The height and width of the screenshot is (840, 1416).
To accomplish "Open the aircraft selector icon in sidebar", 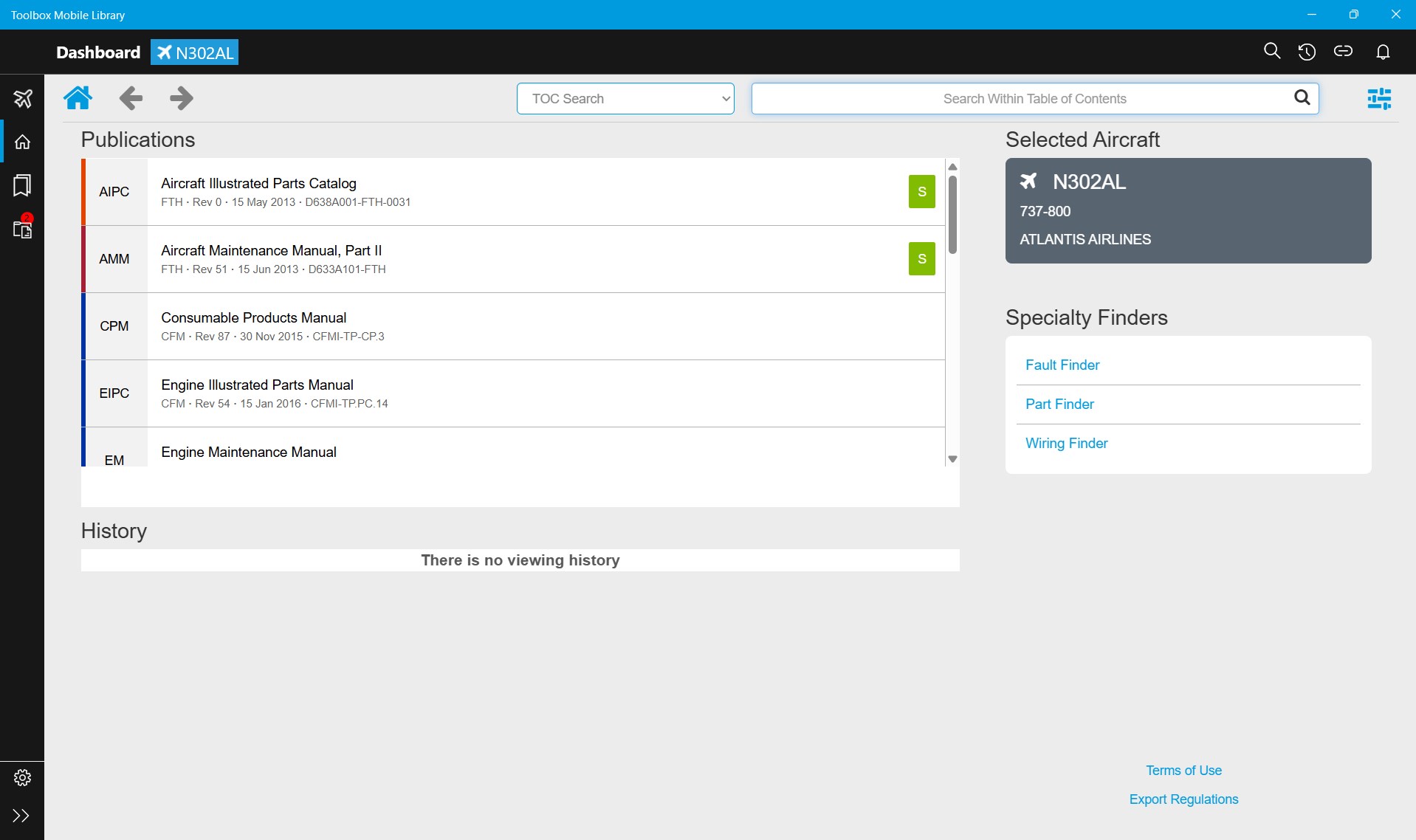I will pyautogui.click(x=23, y=98).
